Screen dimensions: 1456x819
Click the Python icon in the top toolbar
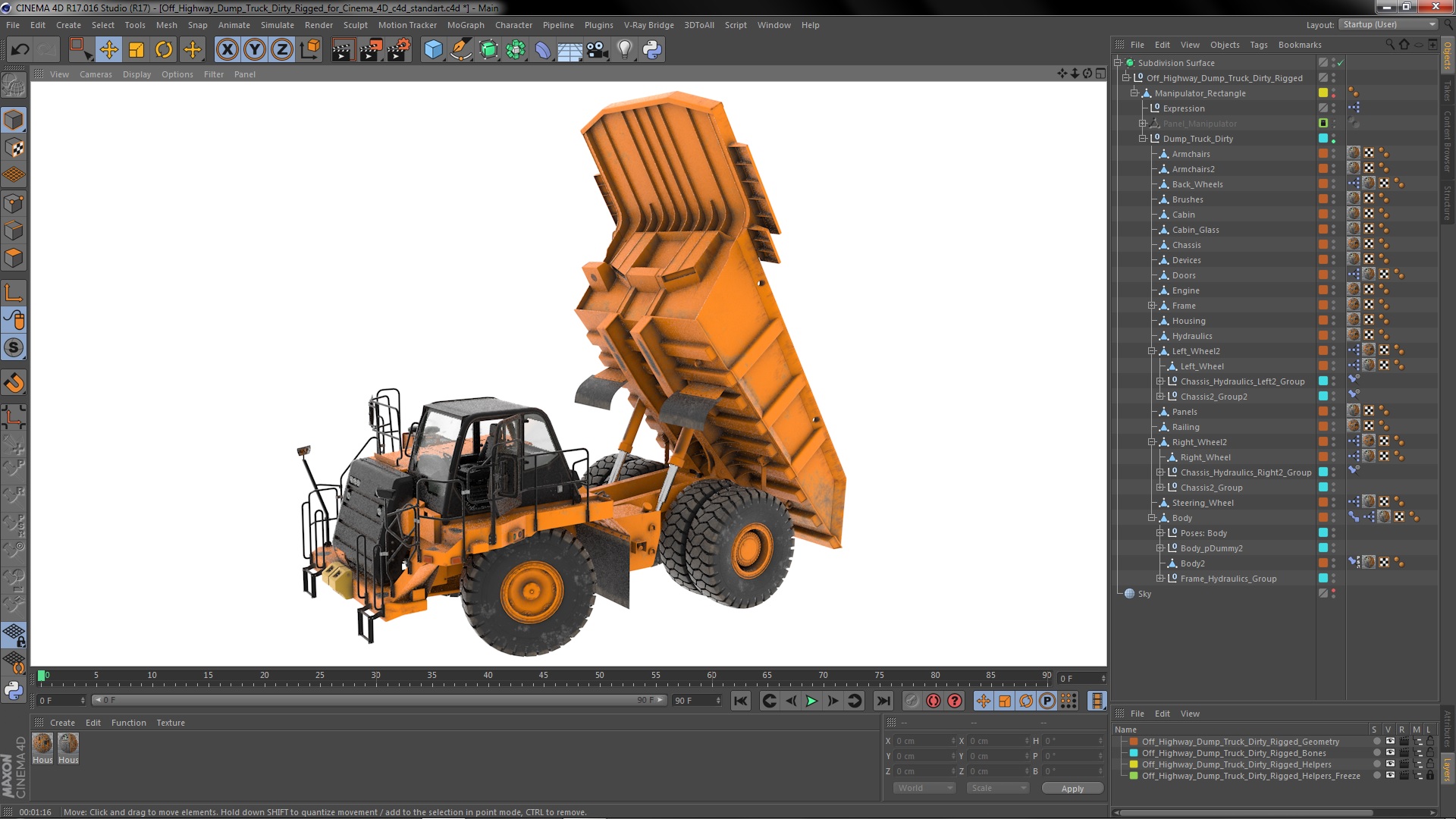click(x=652, y=50)
